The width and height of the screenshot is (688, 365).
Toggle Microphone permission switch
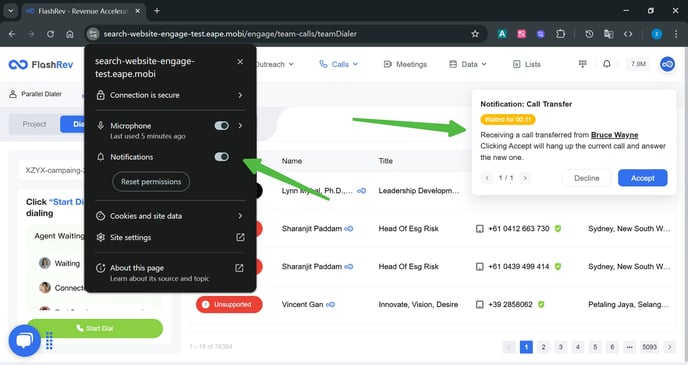tap(222, 126)
